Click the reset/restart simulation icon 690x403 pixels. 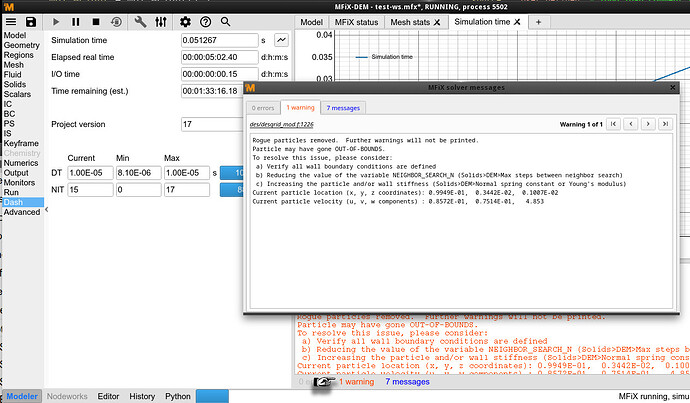tap(116, 22)
